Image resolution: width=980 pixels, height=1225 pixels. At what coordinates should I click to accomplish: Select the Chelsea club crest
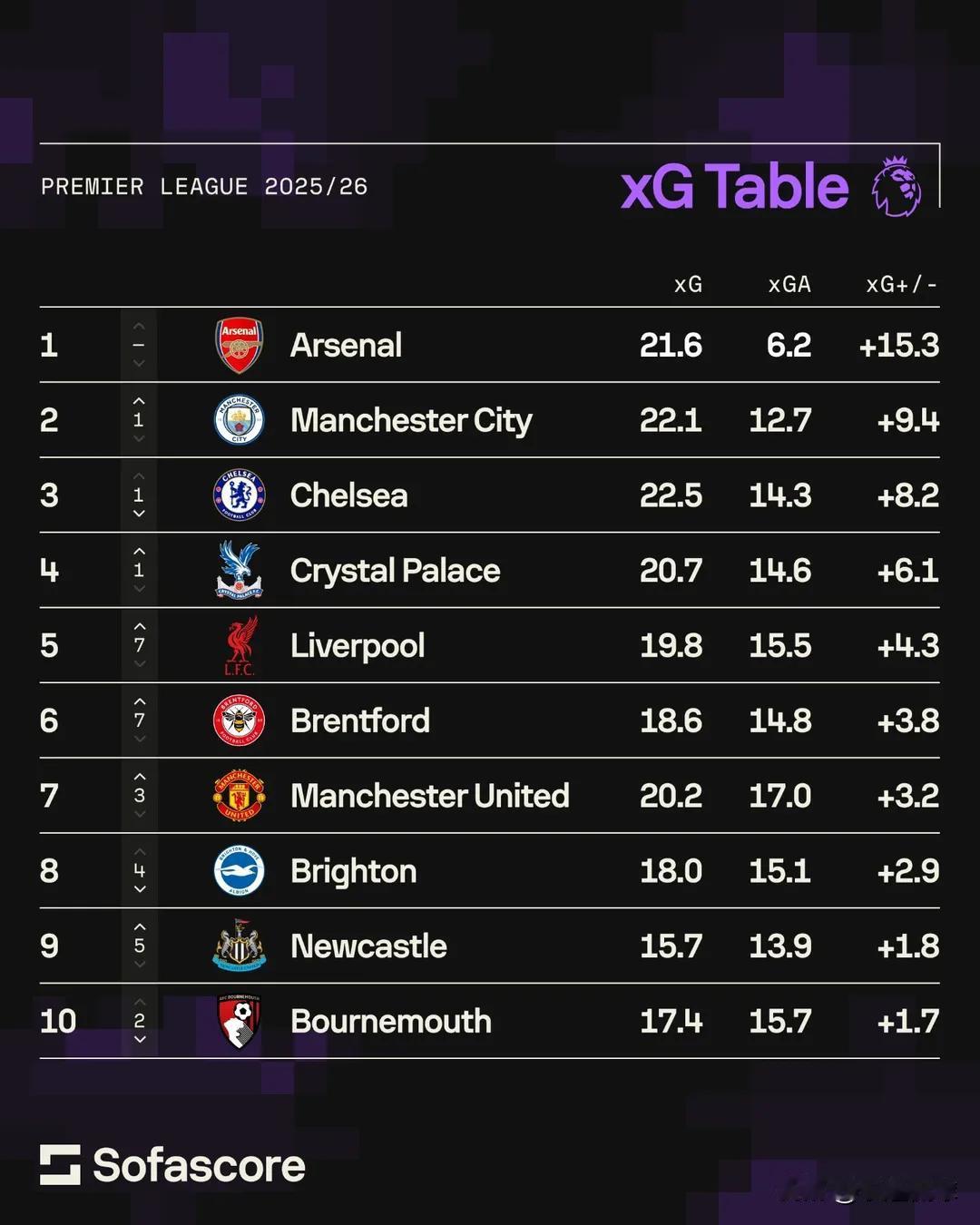[x=239, y=495]
